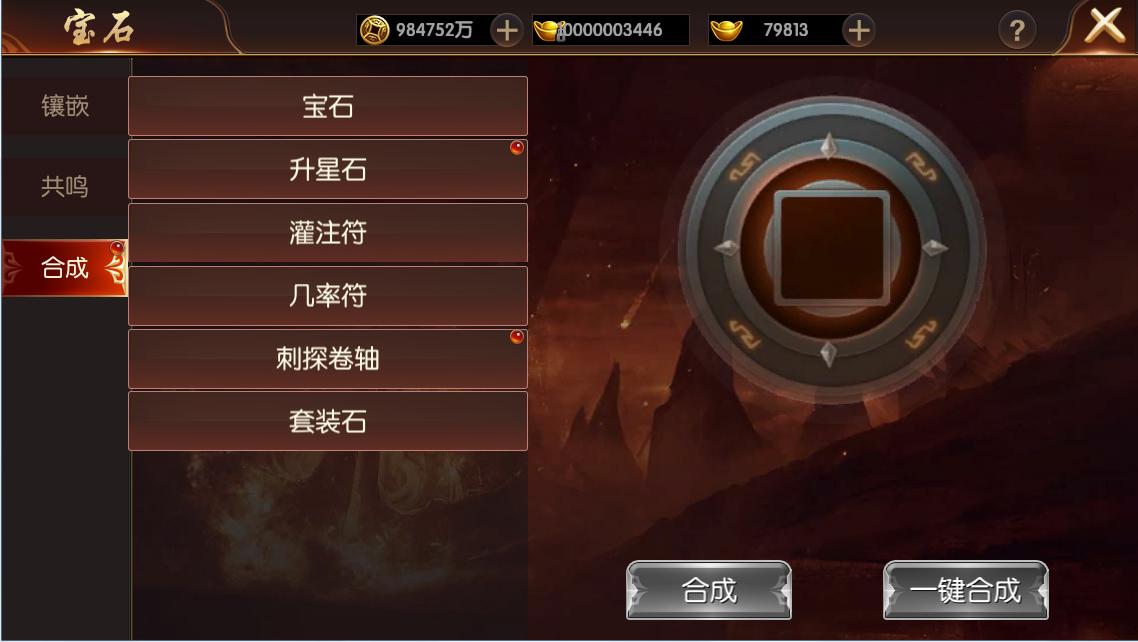Add yuanbao with plus button beside 79813
The height and width of the screenshot is (642, 1138).
click(x=859, y=30)
